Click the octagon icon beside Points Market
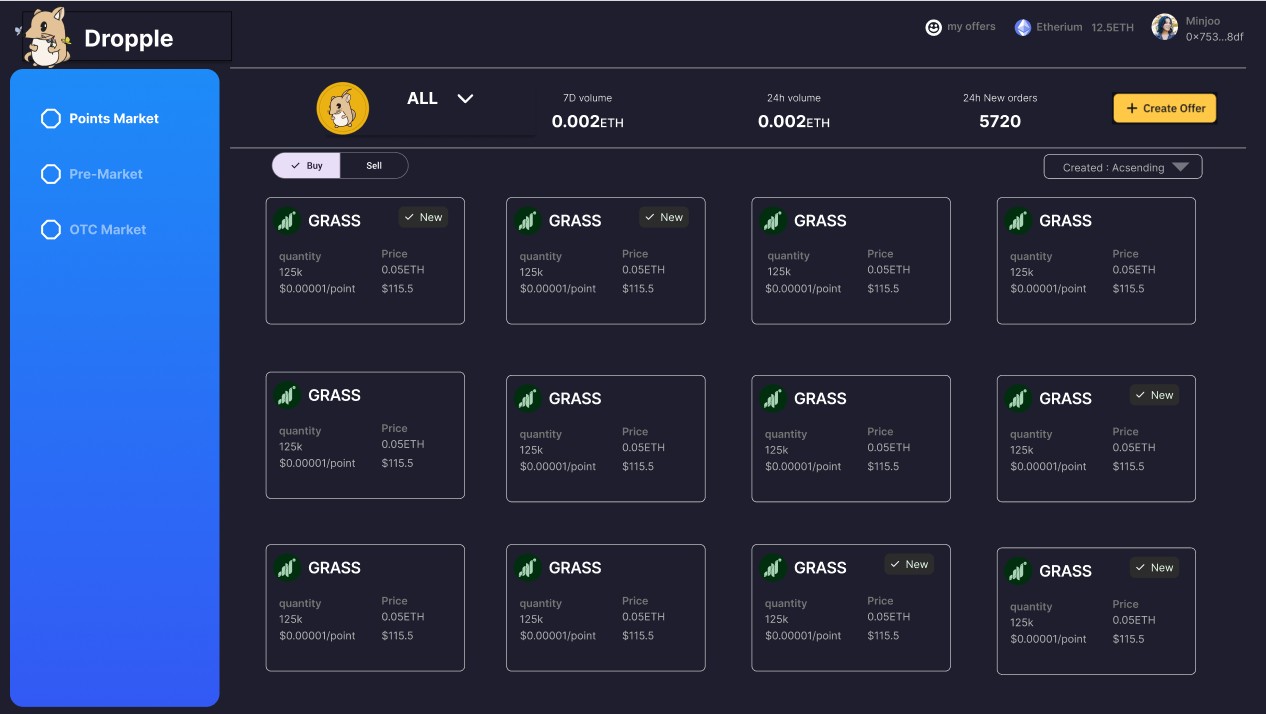This screenshot has height=714, width=1266. pyautogui.click(x=51, y=119)
